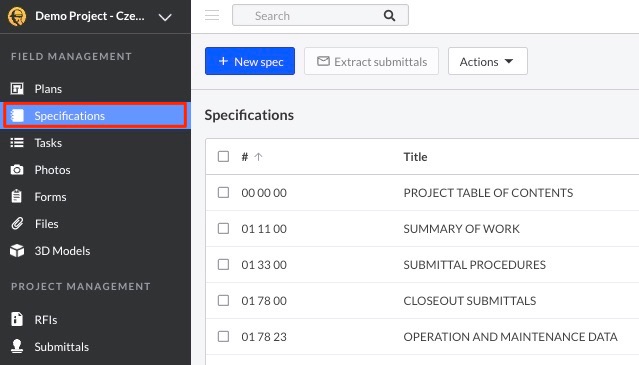Click the Tasks list icon

[x=17, y=143]
